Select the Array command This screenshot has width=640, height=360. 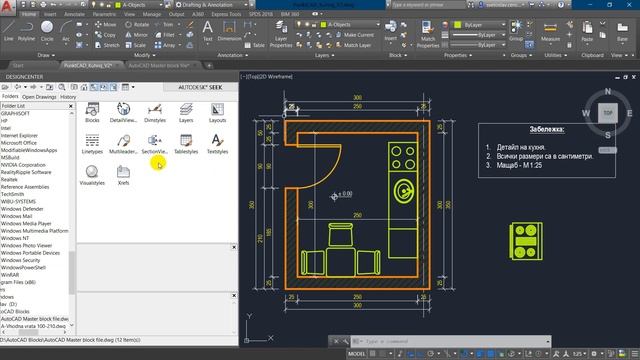click(165, 45)
